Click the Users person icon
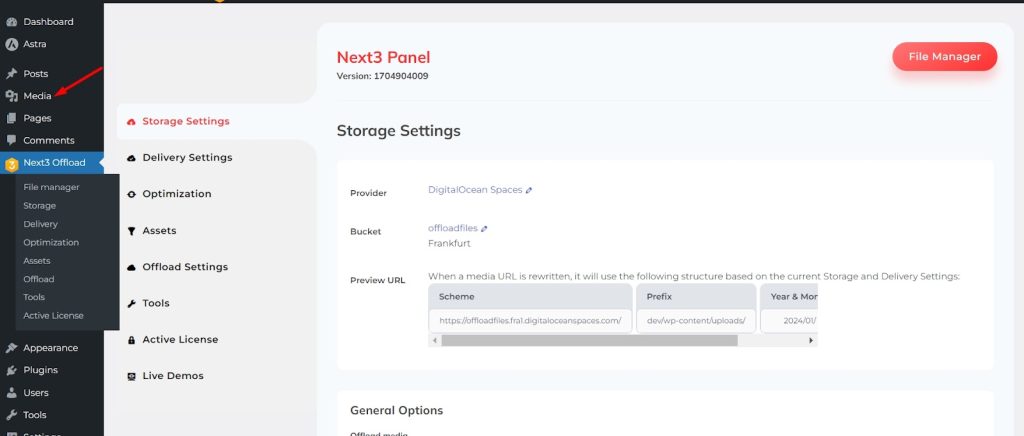Screen dimensions: 1024x436 click(x=11, y=393)
